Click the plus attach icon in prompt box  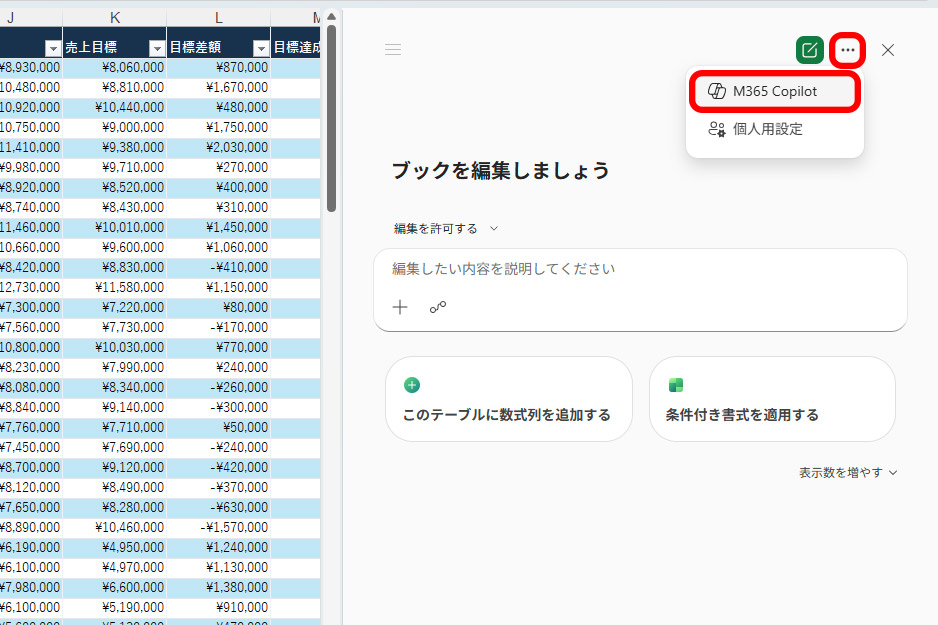(x=400, y=307)
